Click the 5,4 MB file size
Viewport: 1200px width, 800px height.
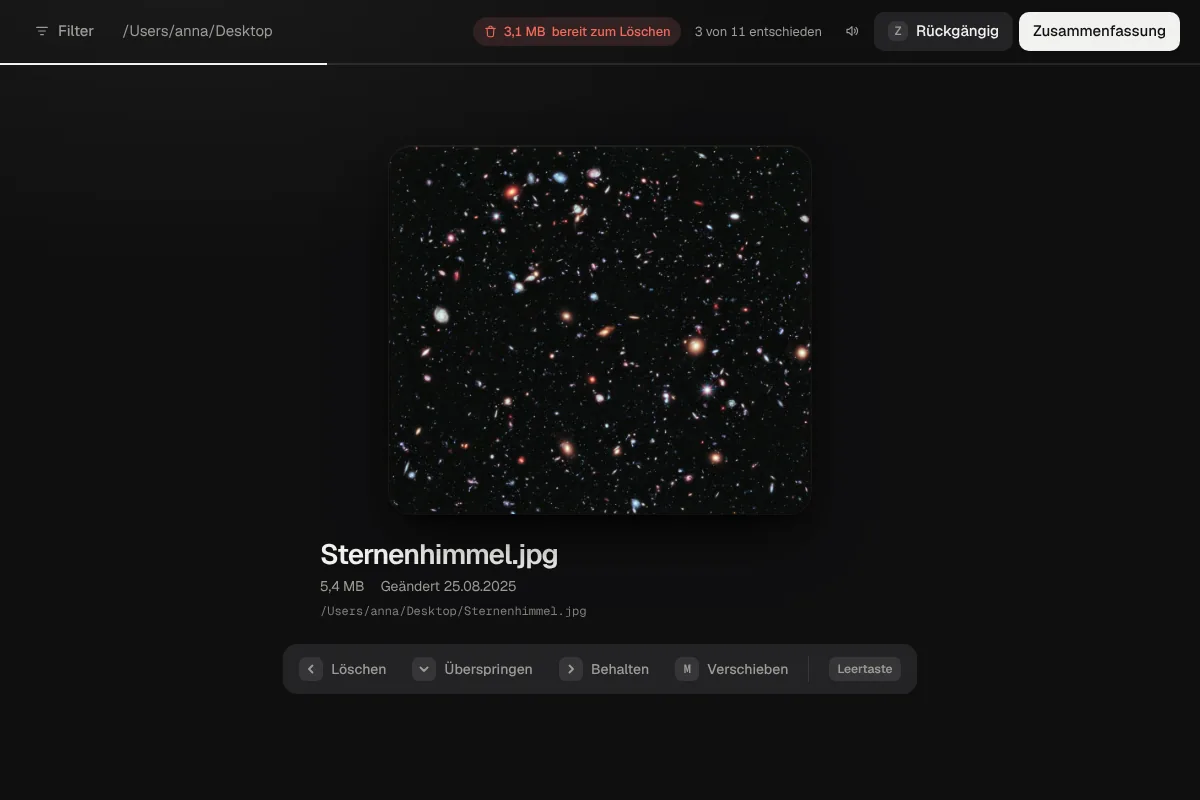pos(342,586)
